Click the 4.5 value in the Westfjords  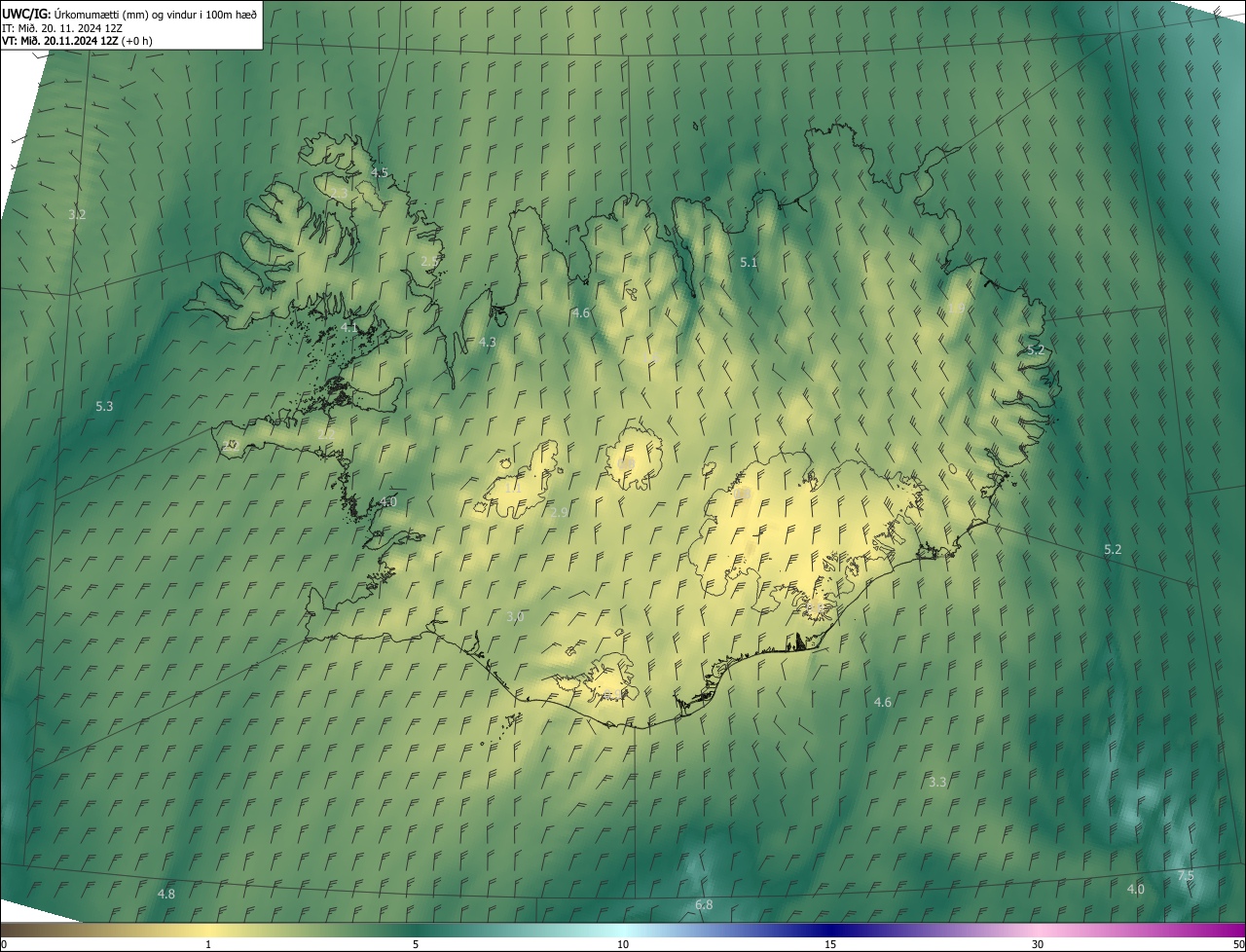point(380,172)
